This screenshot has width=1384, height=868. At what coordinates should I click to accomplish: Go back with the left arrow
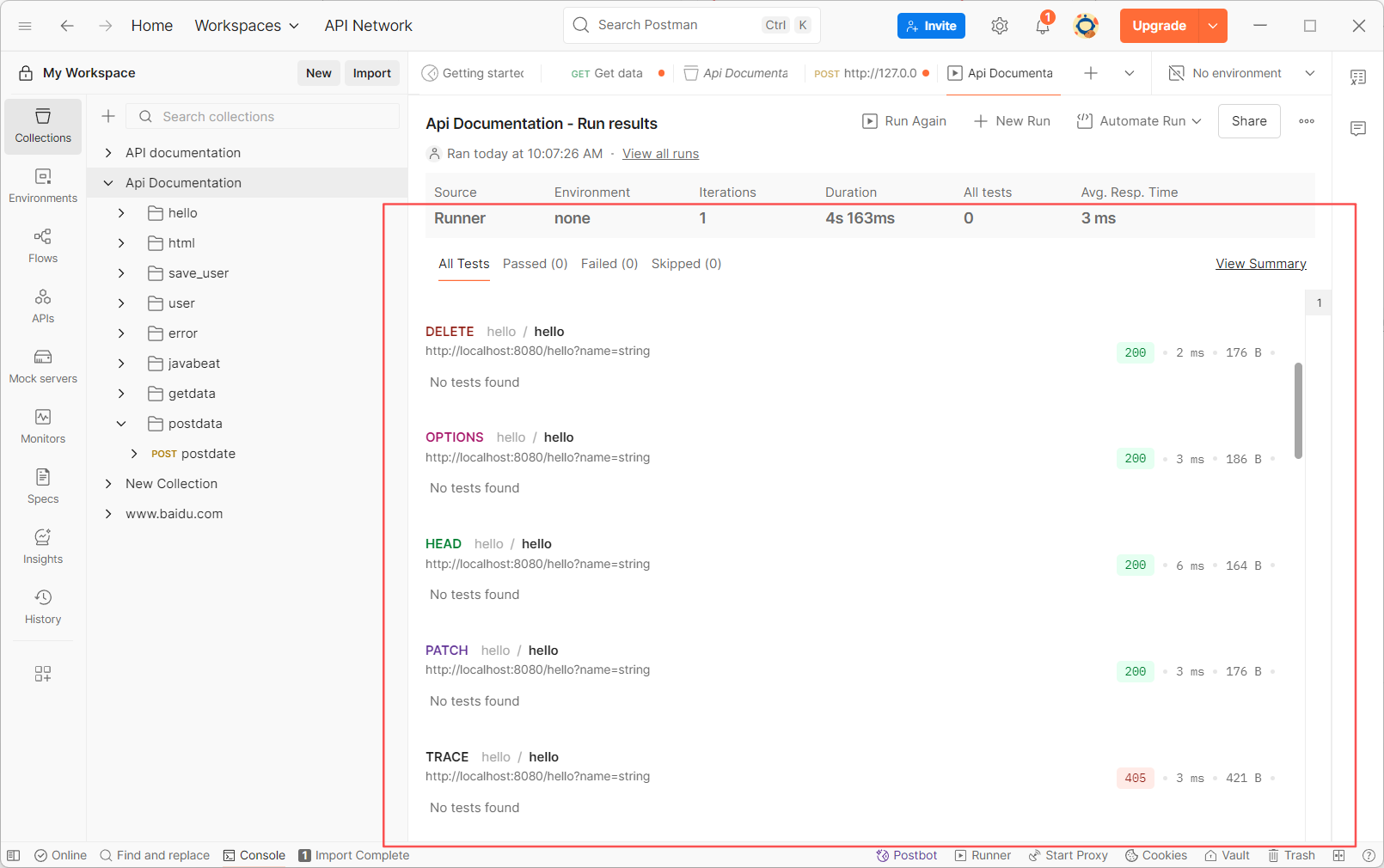pos(67,26)
